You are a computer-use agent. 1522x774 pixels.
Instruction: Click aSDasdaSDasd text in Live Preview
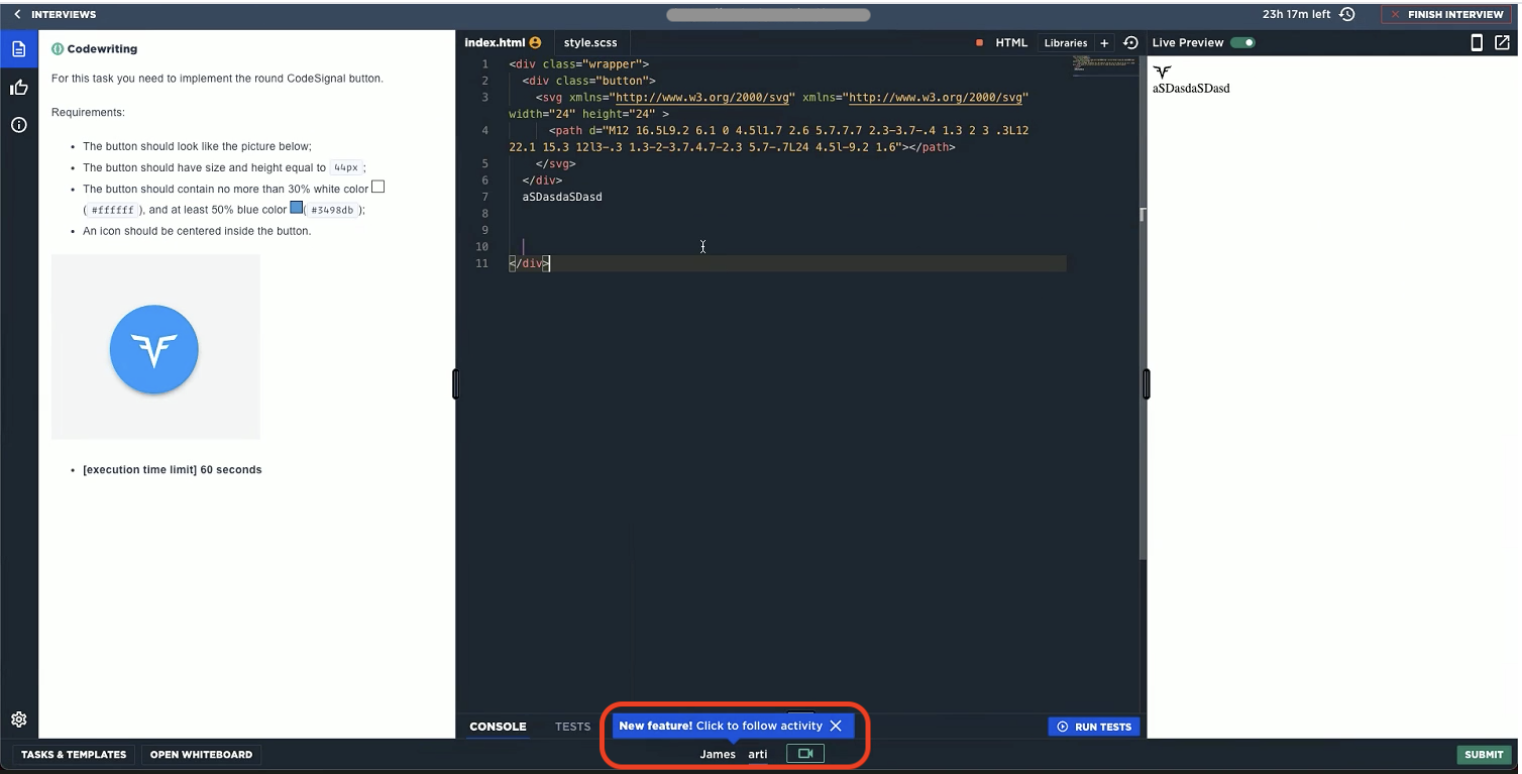coord(1191,88)
